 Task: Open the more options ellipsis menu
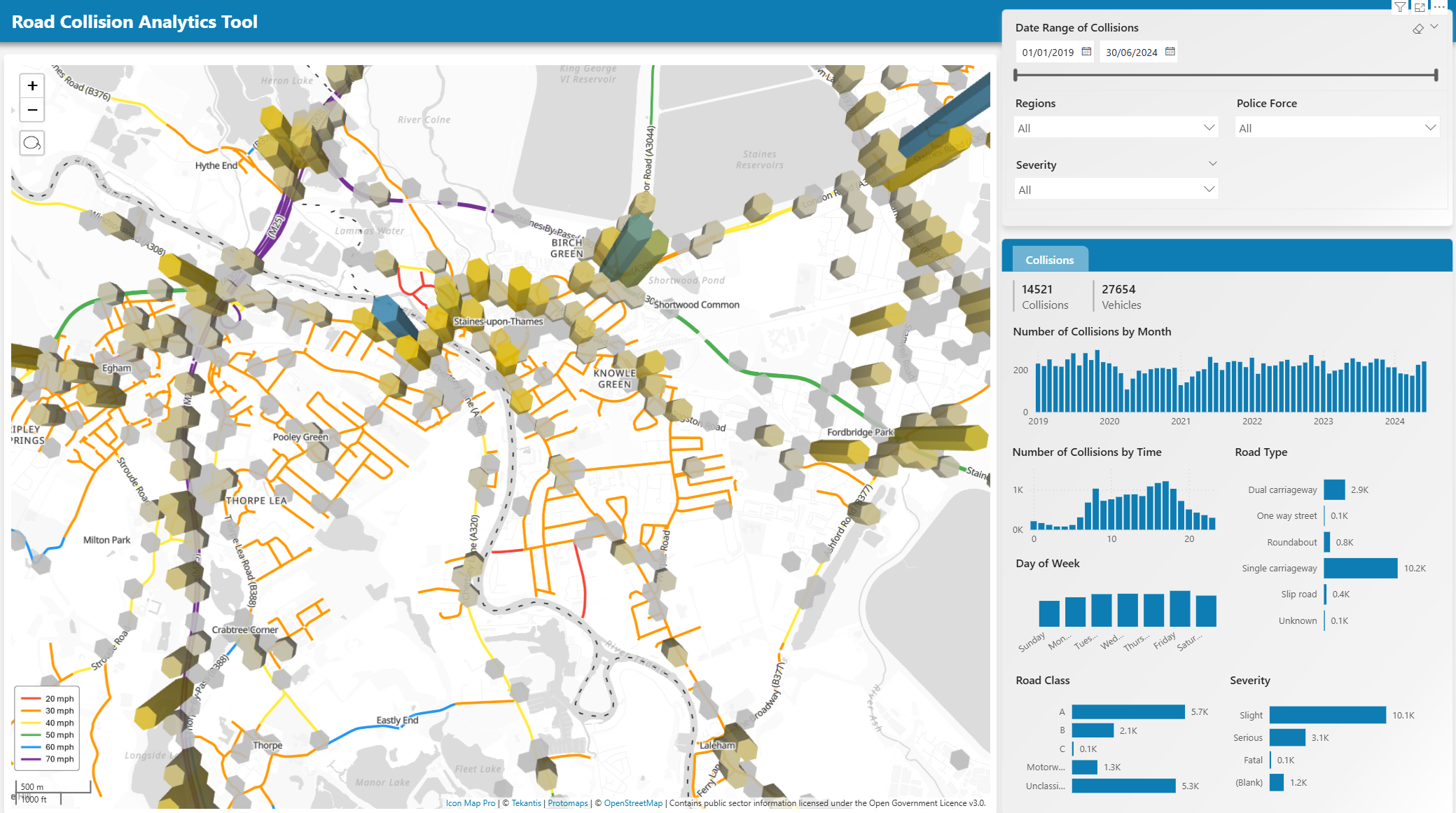1439,7
